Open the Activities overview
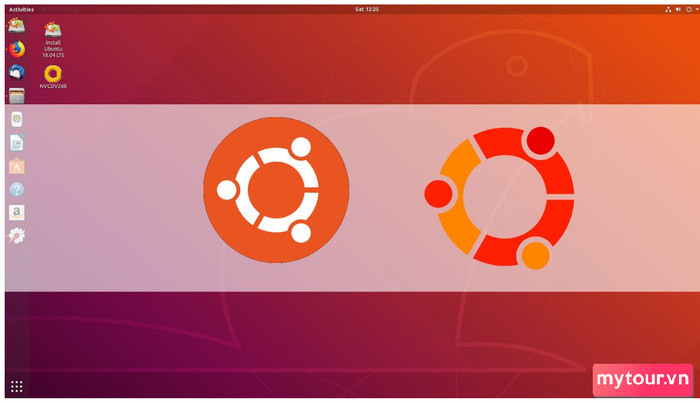This screenshot has width=700, height=405. [21, 9]
